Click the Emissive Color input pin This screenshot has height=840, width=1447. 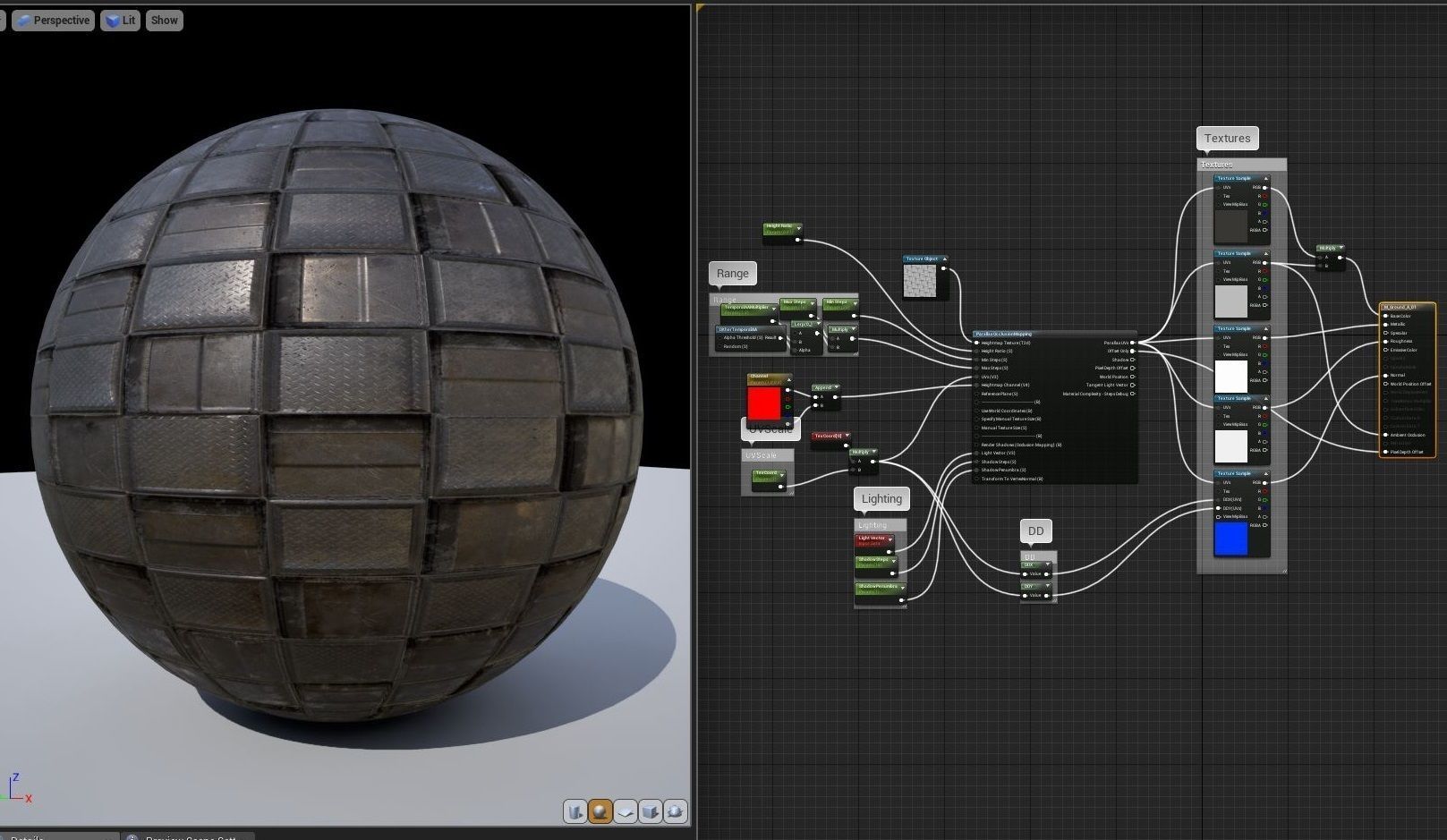point(1385,350)
